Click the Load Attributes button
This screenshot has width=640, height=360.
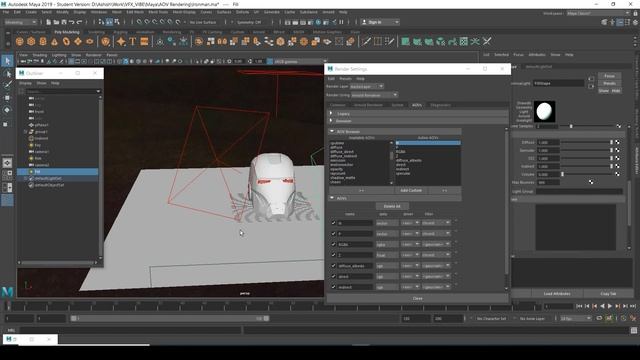[557, 293]
